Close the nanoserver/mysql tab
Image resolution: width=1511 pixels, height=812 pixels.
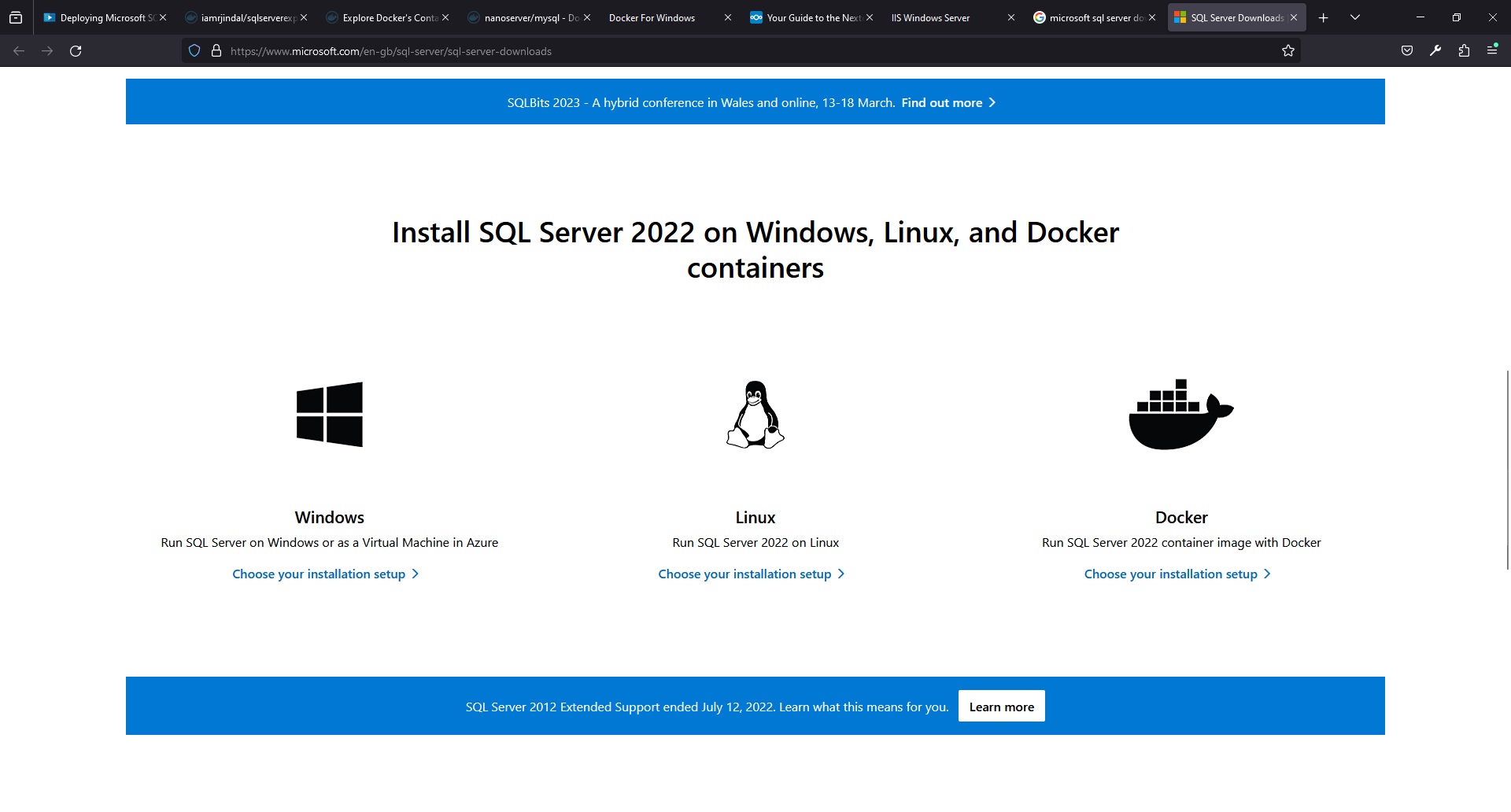pyautogui.click(x=587, y=17)
